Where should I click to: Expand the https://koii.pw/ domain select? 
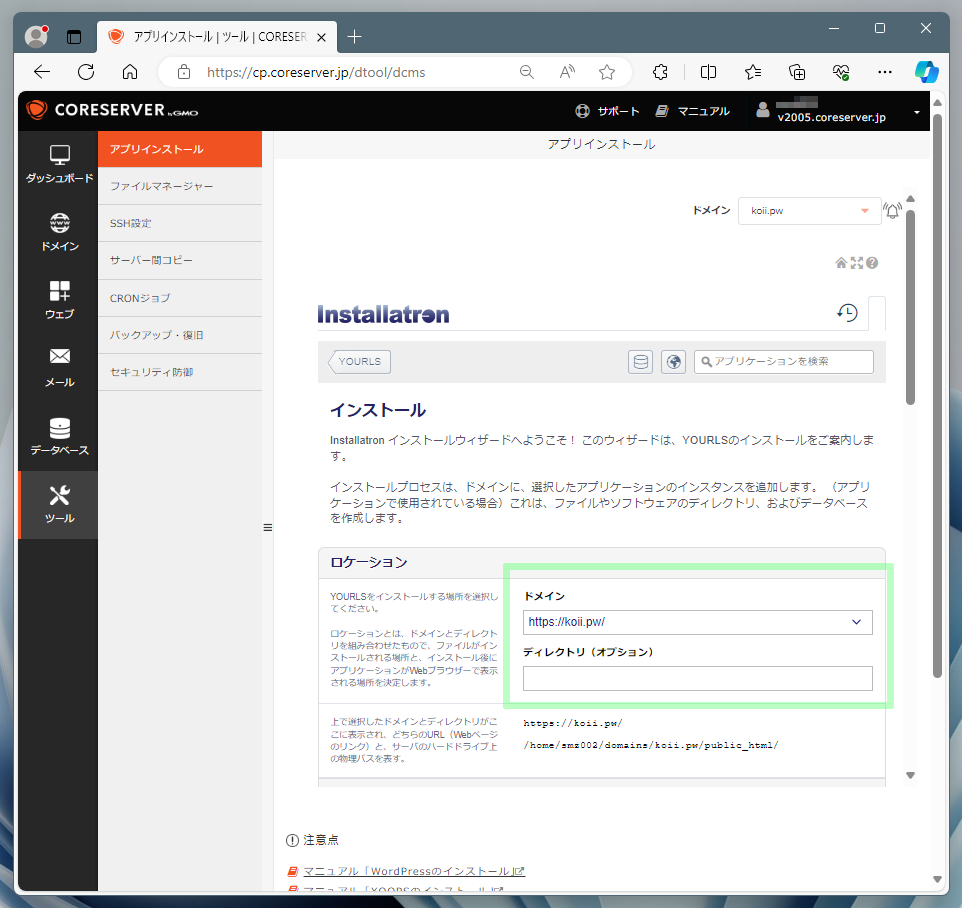(x=698, y=622)
